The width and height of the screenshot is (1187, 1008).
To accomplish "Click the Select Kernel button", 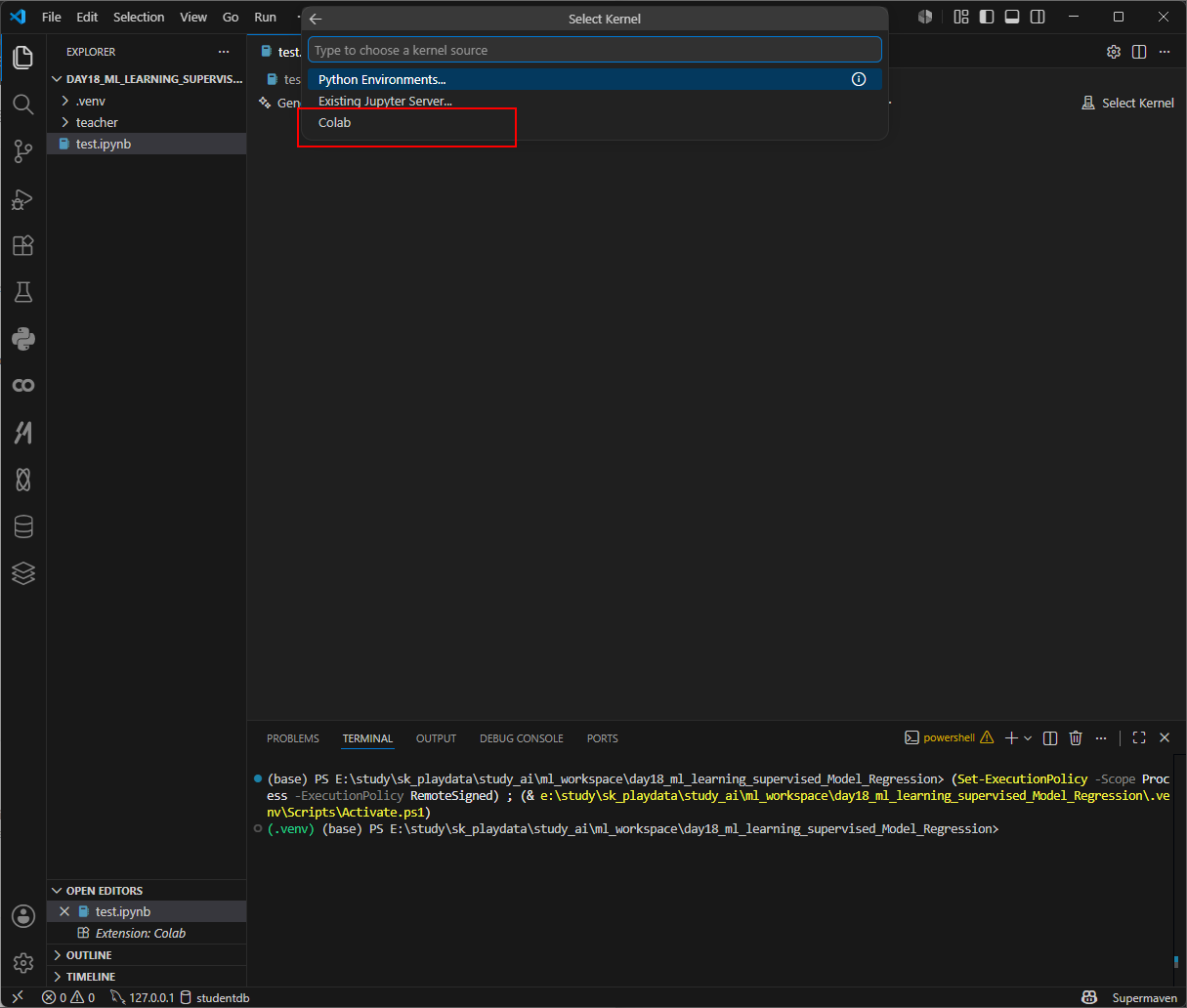I will [1127, 103].
